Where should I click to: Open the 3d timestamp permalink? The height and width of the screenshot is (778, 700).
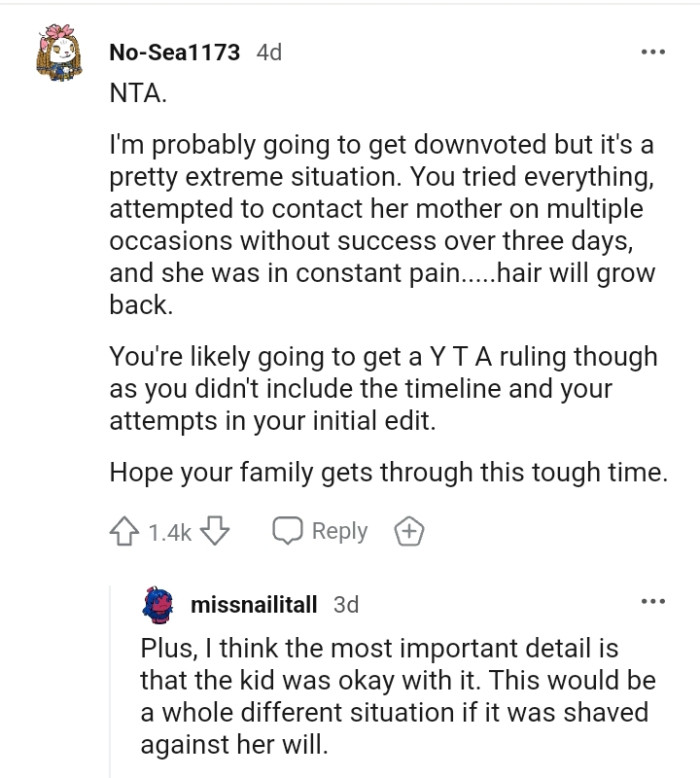(x=346, y=604)
